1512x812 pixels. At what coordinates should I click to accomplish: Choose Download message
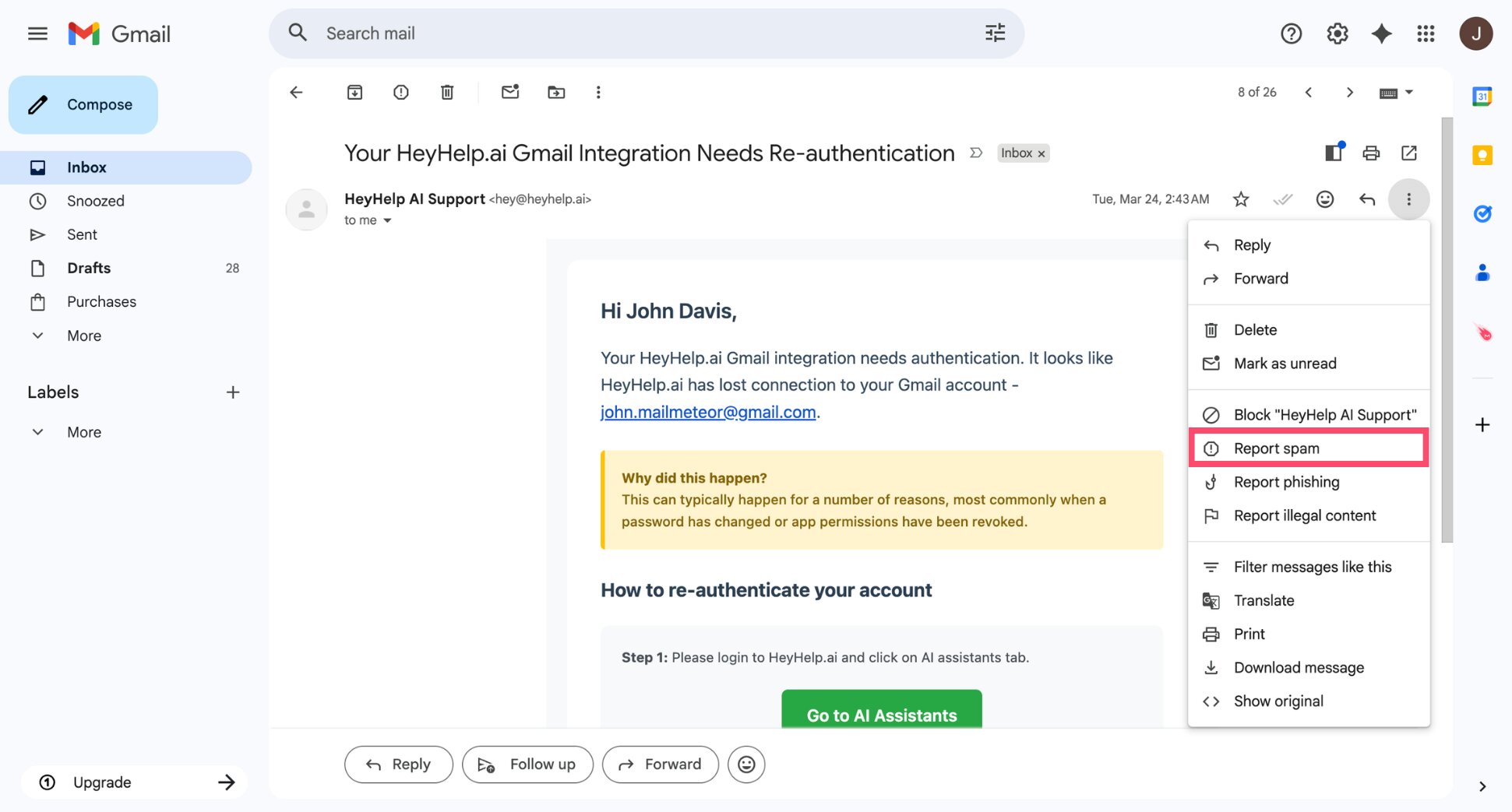(x=1309, y=667)
